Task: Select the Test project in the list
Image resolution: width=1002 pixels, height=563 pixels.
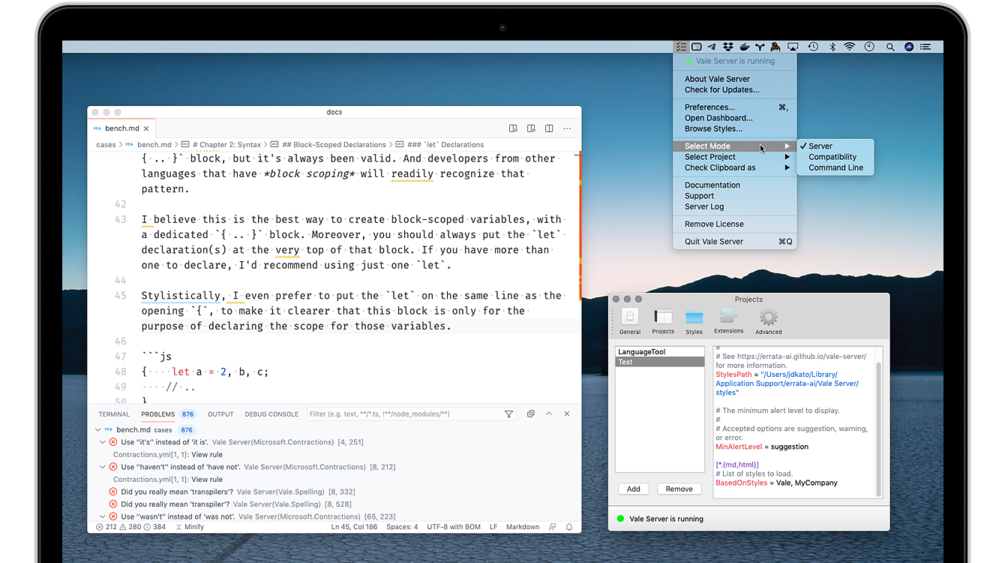Action: coord(659,362)
